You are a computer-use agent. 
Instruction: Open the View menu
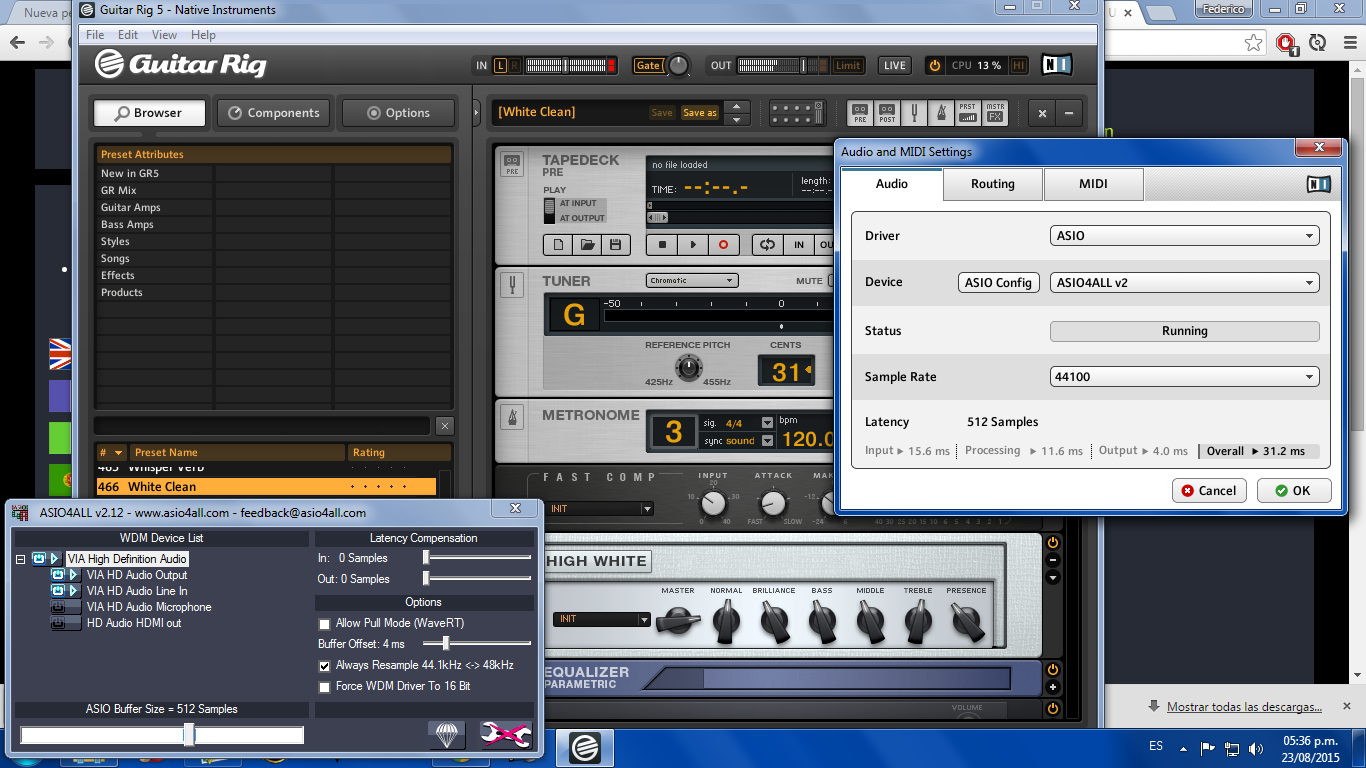tap(164, 35)
